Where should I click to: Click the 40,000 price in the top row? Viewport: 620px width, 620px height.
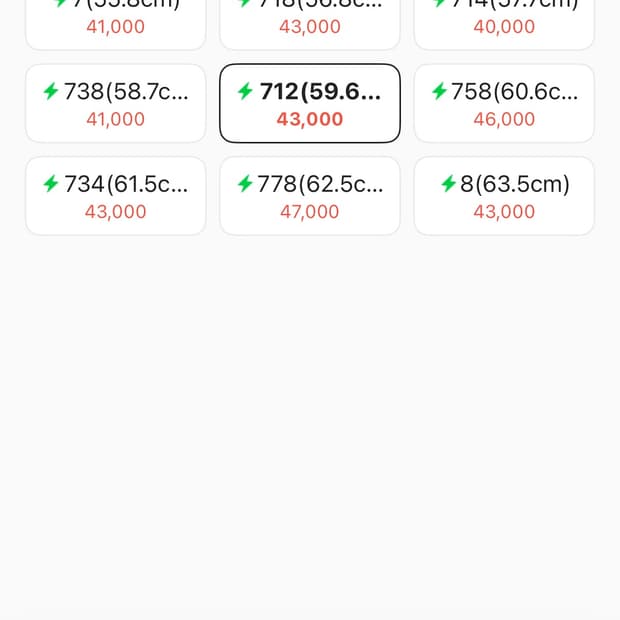pyautogui.click(x=504, y=27)
